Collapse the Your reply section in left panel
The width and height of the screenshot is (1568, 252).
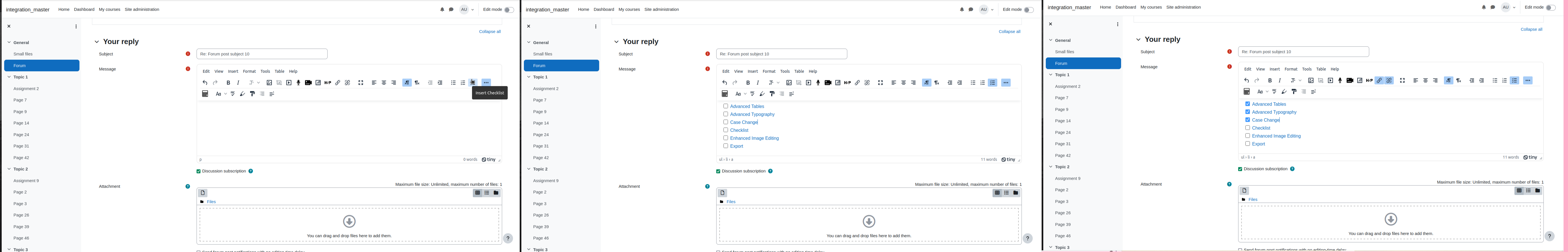coord(97,42)
